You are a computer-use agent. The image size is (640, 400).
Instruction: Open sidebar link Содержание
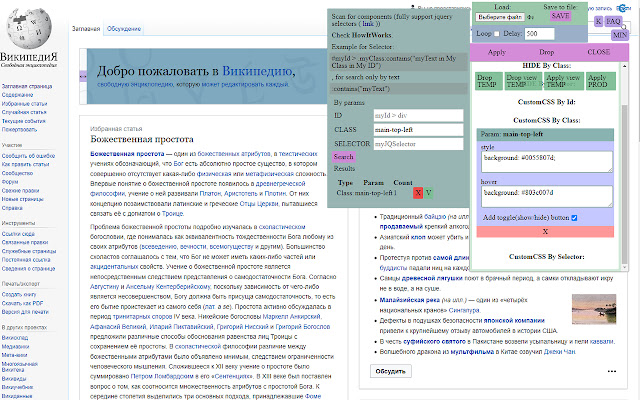coord(17,95)
